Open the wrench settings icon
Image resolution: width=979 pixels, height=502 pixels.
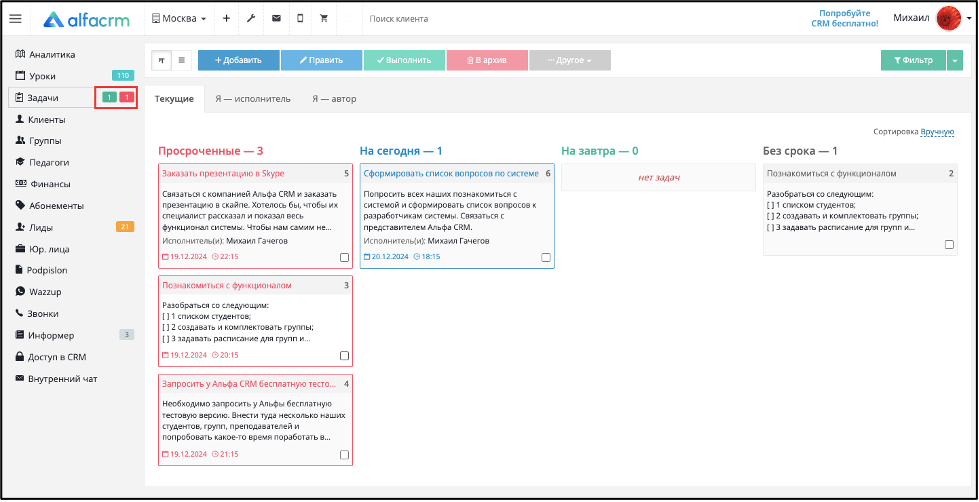coord(251,19)
